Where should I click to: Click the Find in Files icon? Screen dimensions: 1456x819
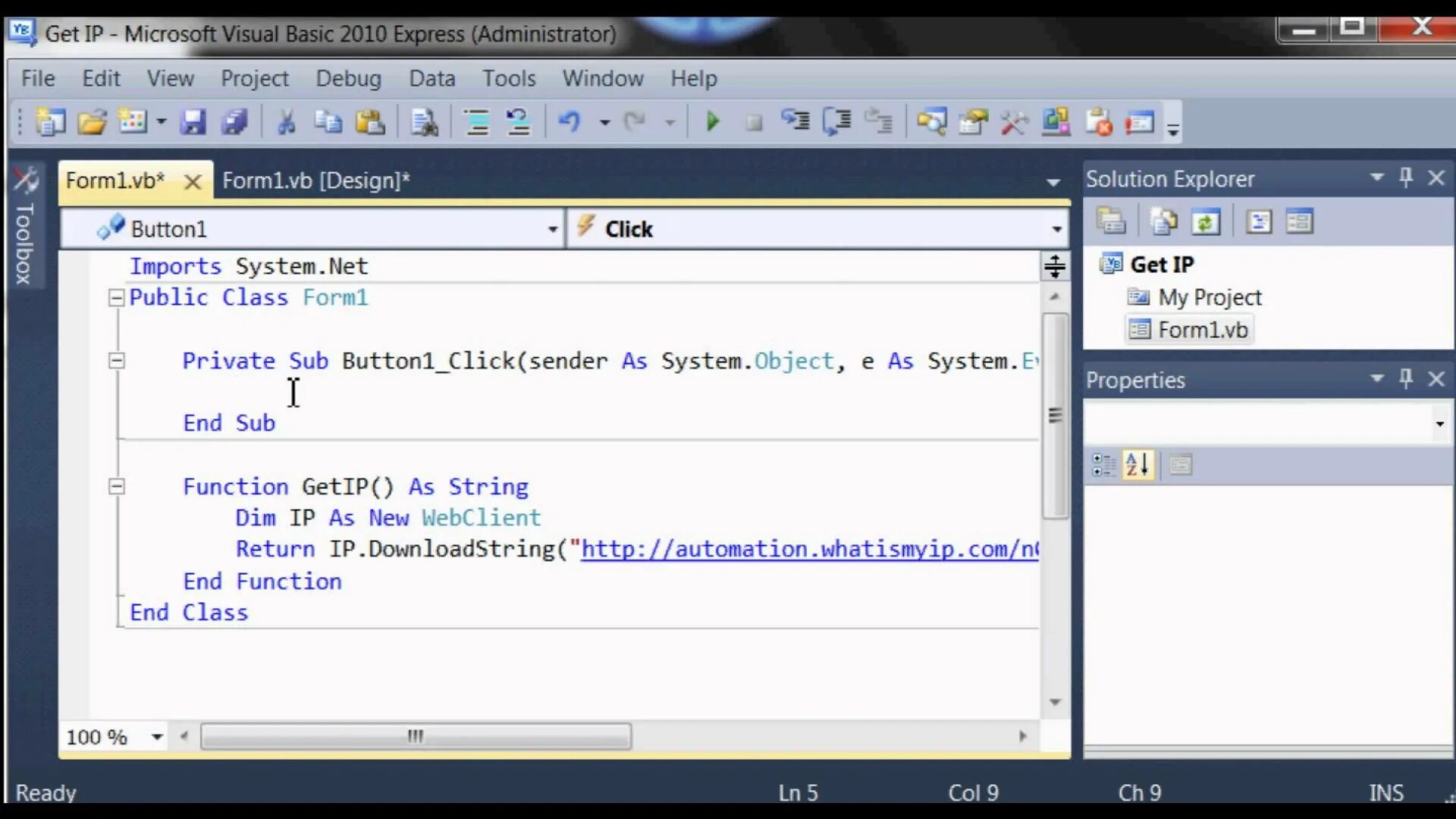(x=424, y=121)
